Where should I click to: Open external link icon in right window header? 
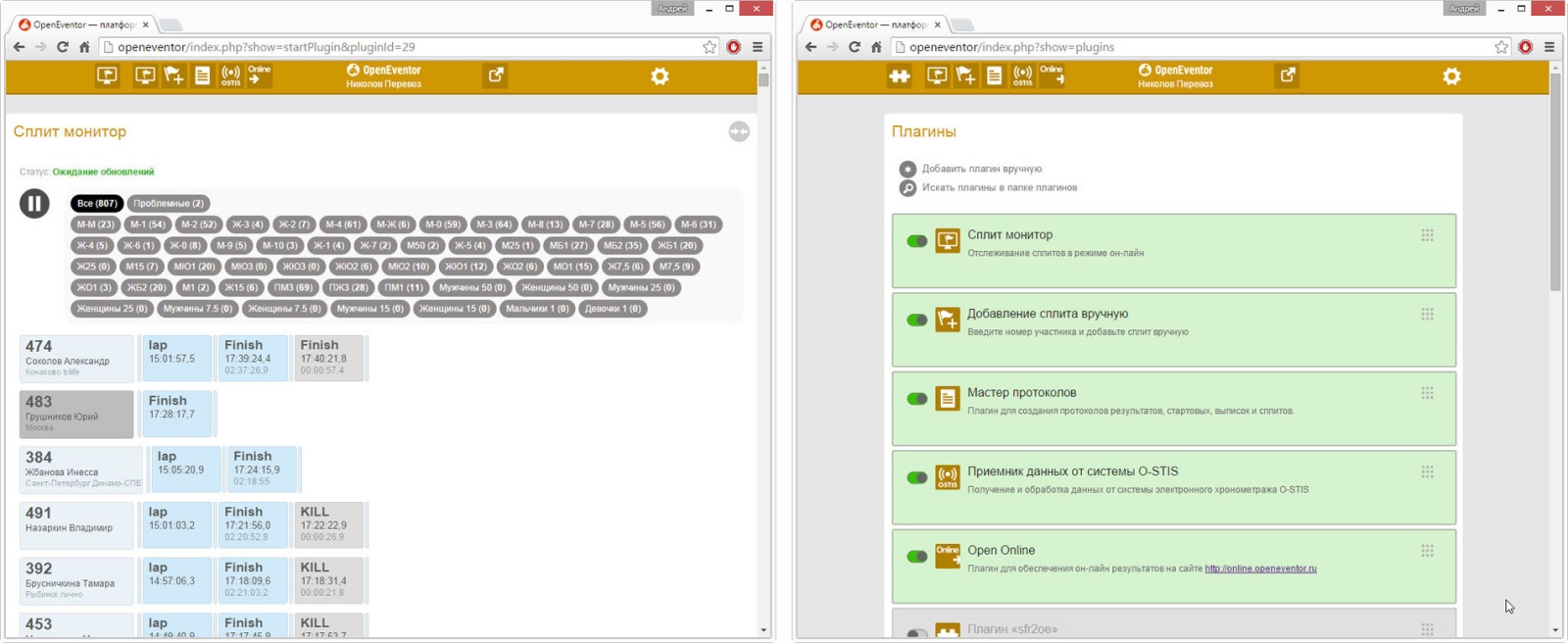(x=1289, y=75)
